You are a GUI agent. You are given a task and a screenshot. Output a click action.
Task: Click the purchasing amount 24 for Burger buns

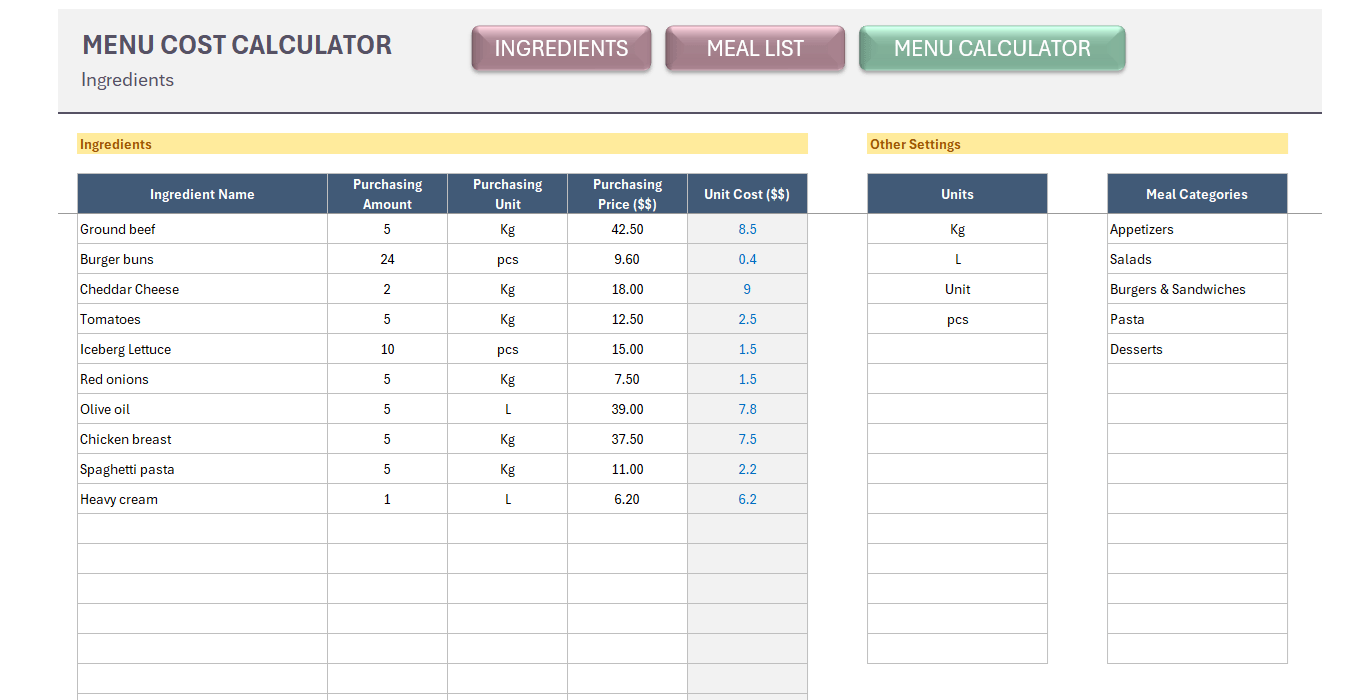(x=387, y=259)
